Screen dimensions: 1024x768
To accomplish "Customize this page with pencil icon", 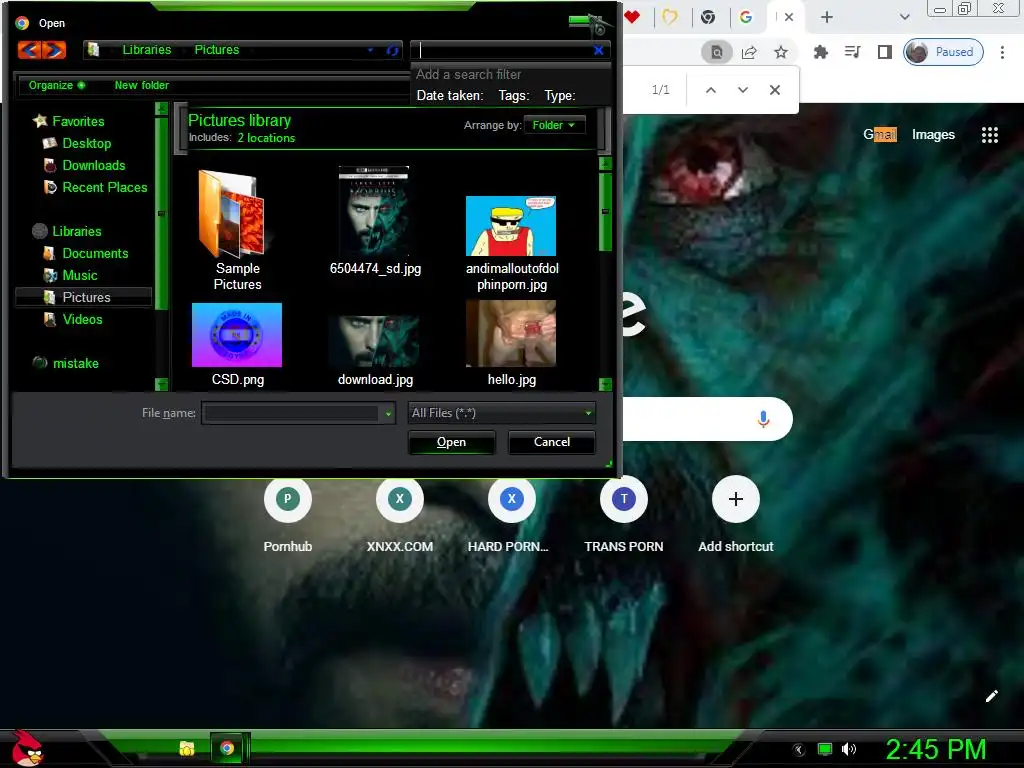I will 991,696.
